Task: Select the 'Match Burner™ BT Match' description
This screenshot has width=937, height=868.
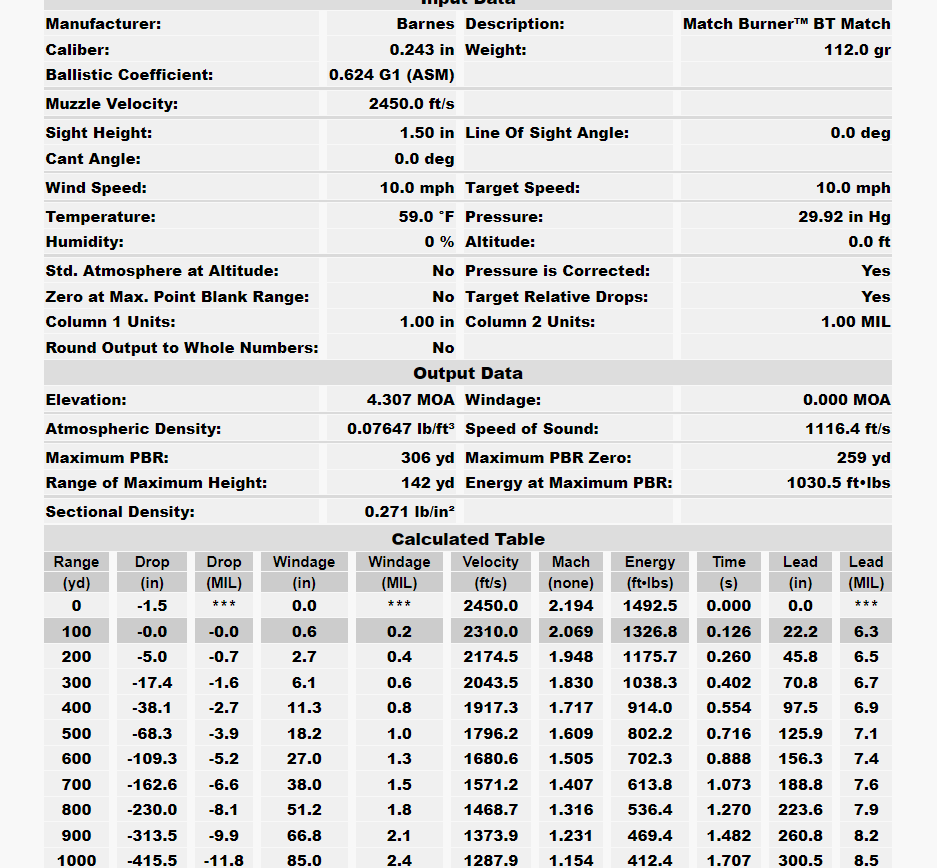Action: 786,24
